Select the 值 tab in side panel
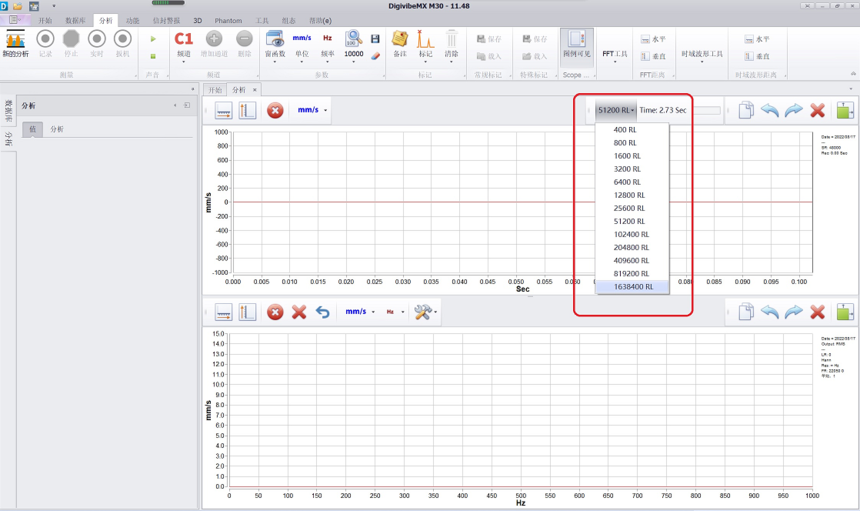The width and height of the screenshot is (860, 511). point(32,129)
